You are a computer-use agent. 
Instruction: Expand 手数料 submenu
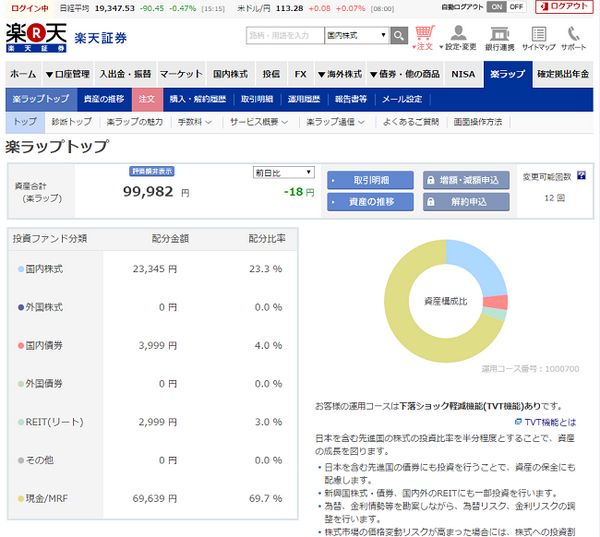point(194,122)
